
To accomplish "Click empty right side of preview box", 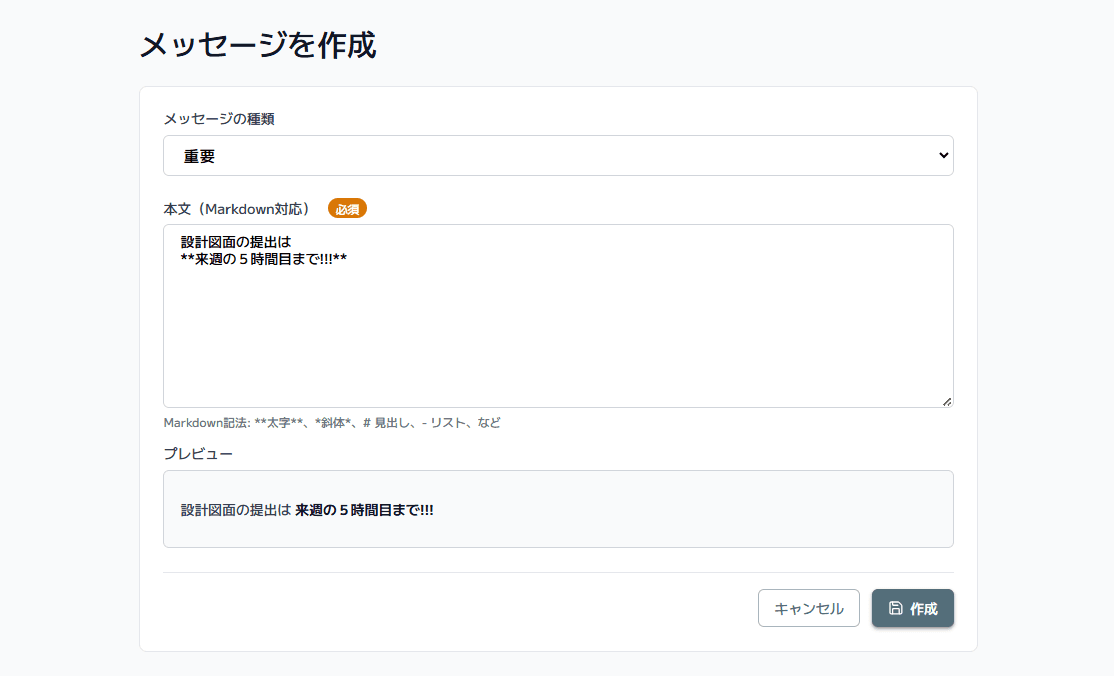I will click(x=750, y=510).
